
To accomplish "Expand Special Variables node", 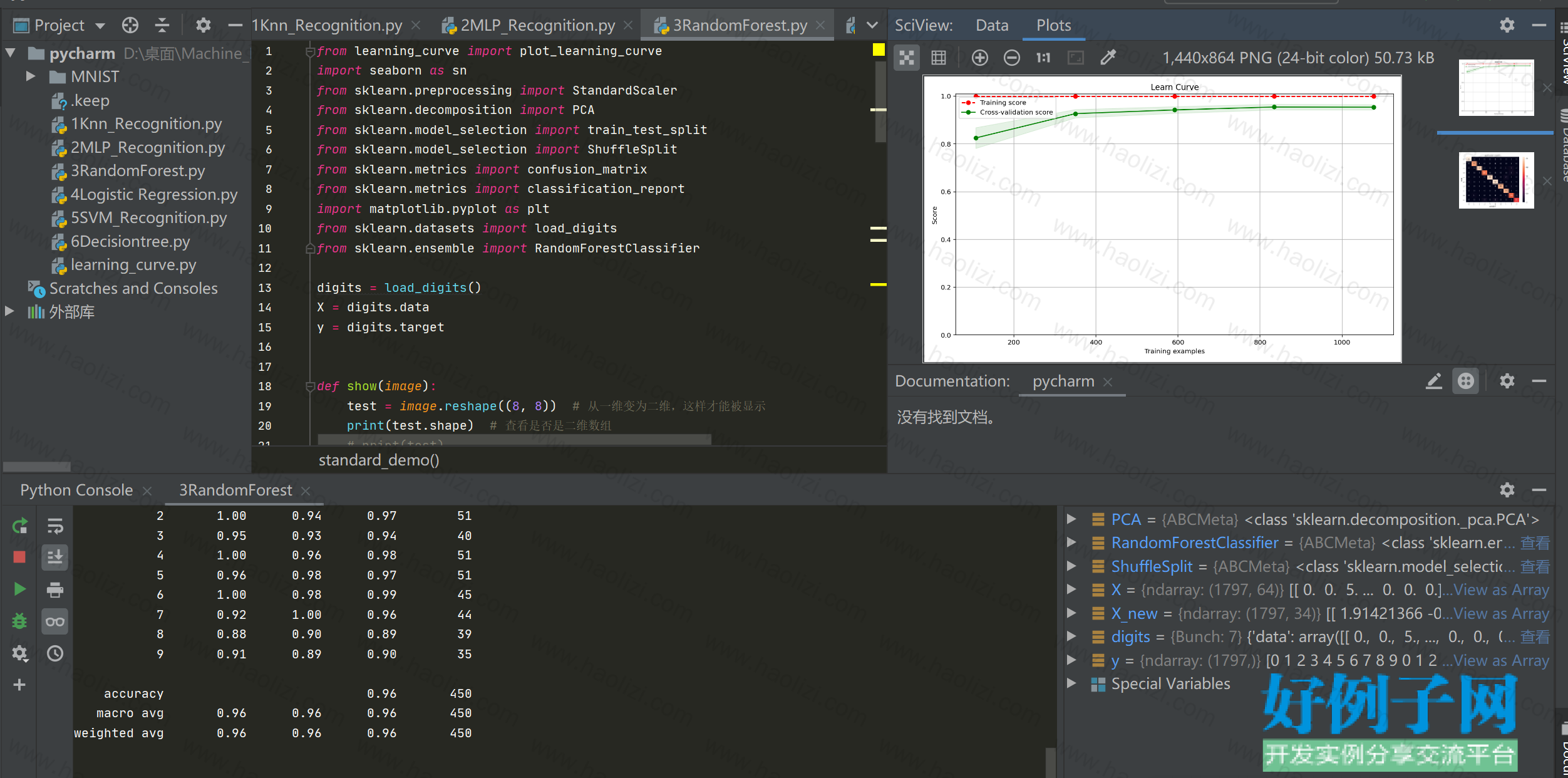I will (x=1071, y=683).
